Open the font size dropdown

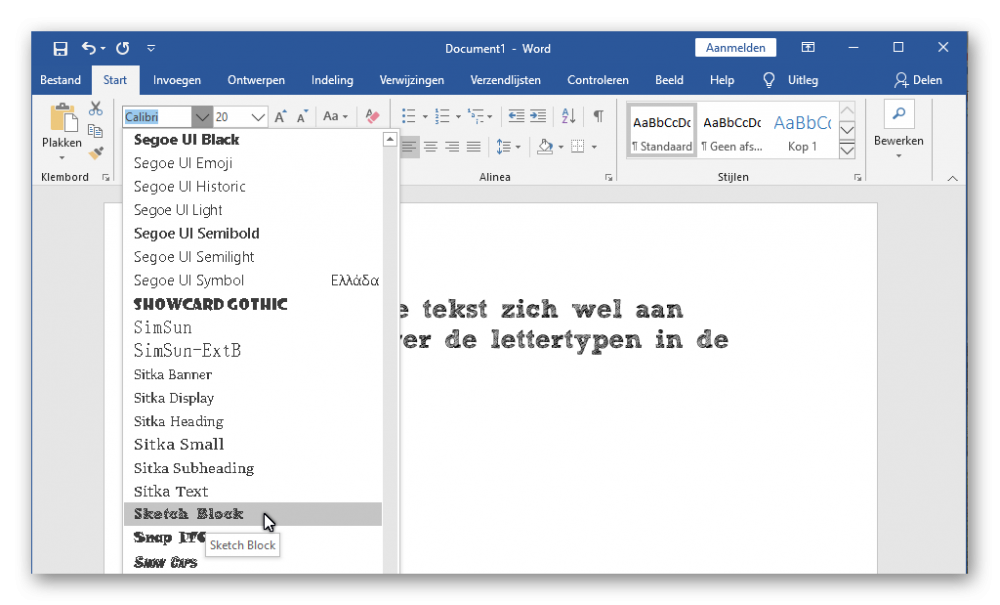[258, 117]
